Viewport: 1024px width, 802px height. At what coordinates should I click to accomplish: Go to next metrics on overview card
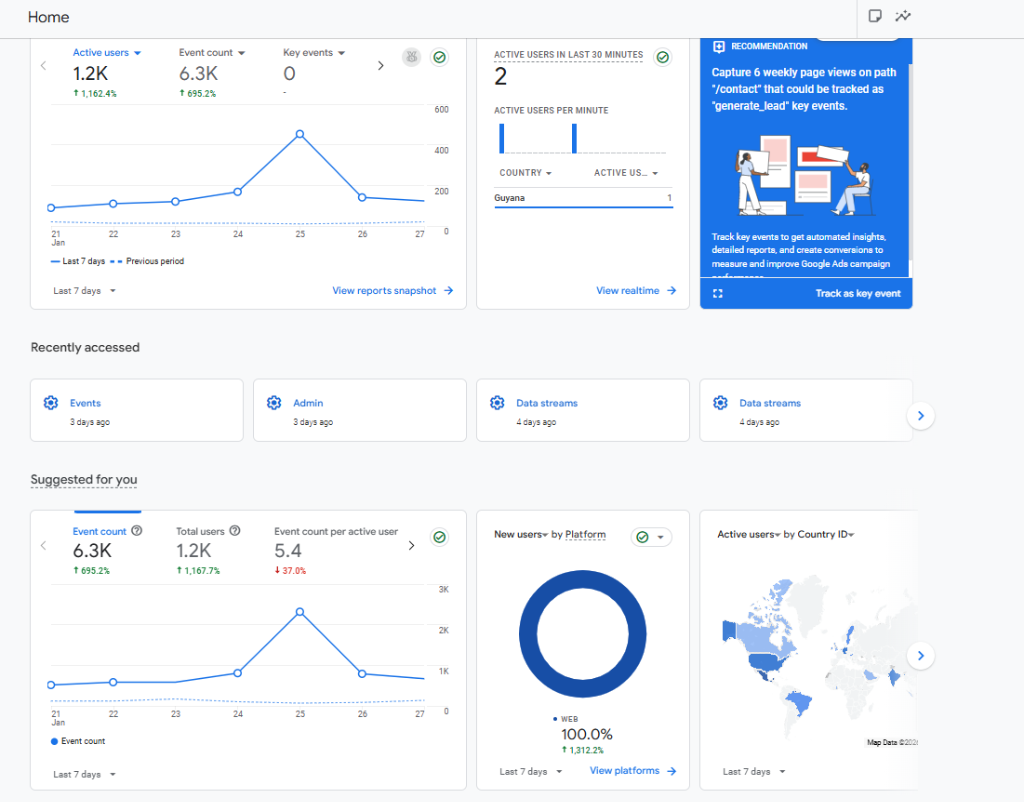pyautogui.click(x=381, y=65)
